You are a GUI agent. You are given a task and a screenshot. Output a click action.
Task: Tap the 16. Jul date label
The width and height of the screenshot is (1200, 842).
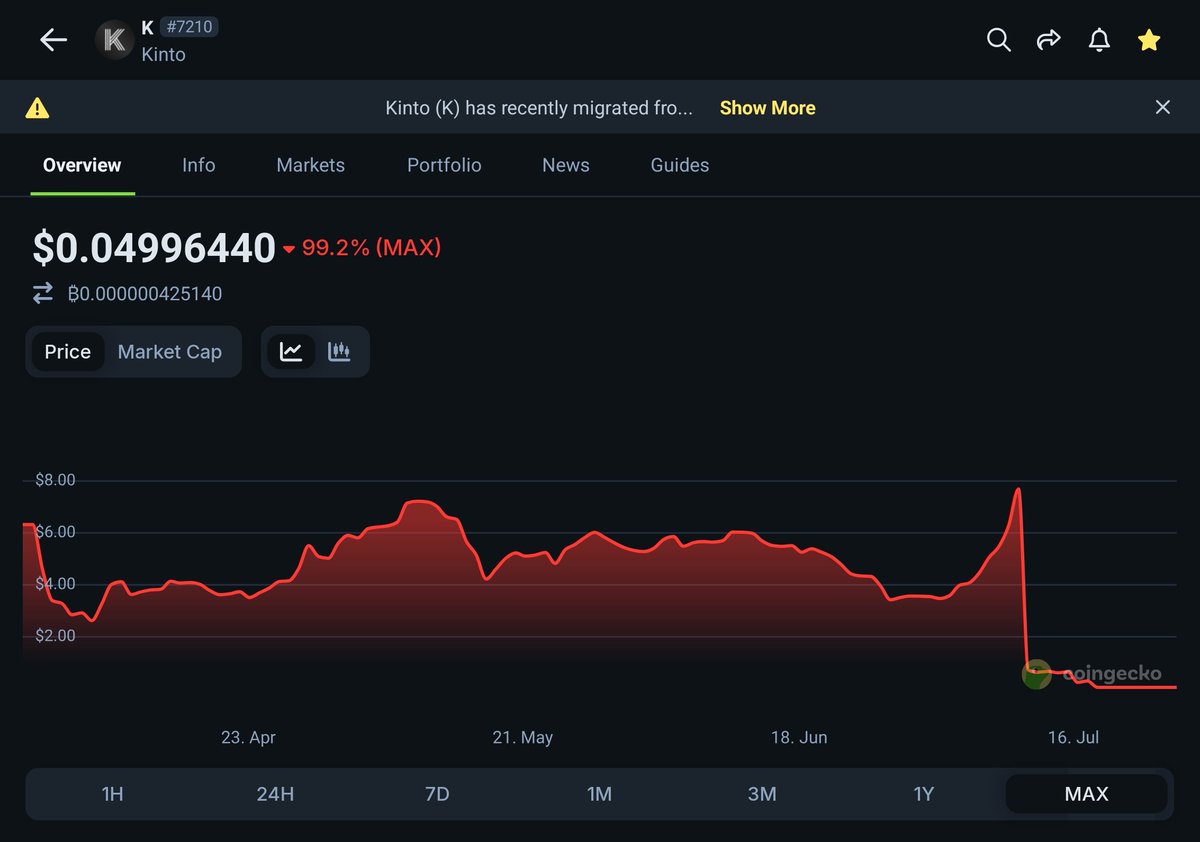(x=1073, y=737)
